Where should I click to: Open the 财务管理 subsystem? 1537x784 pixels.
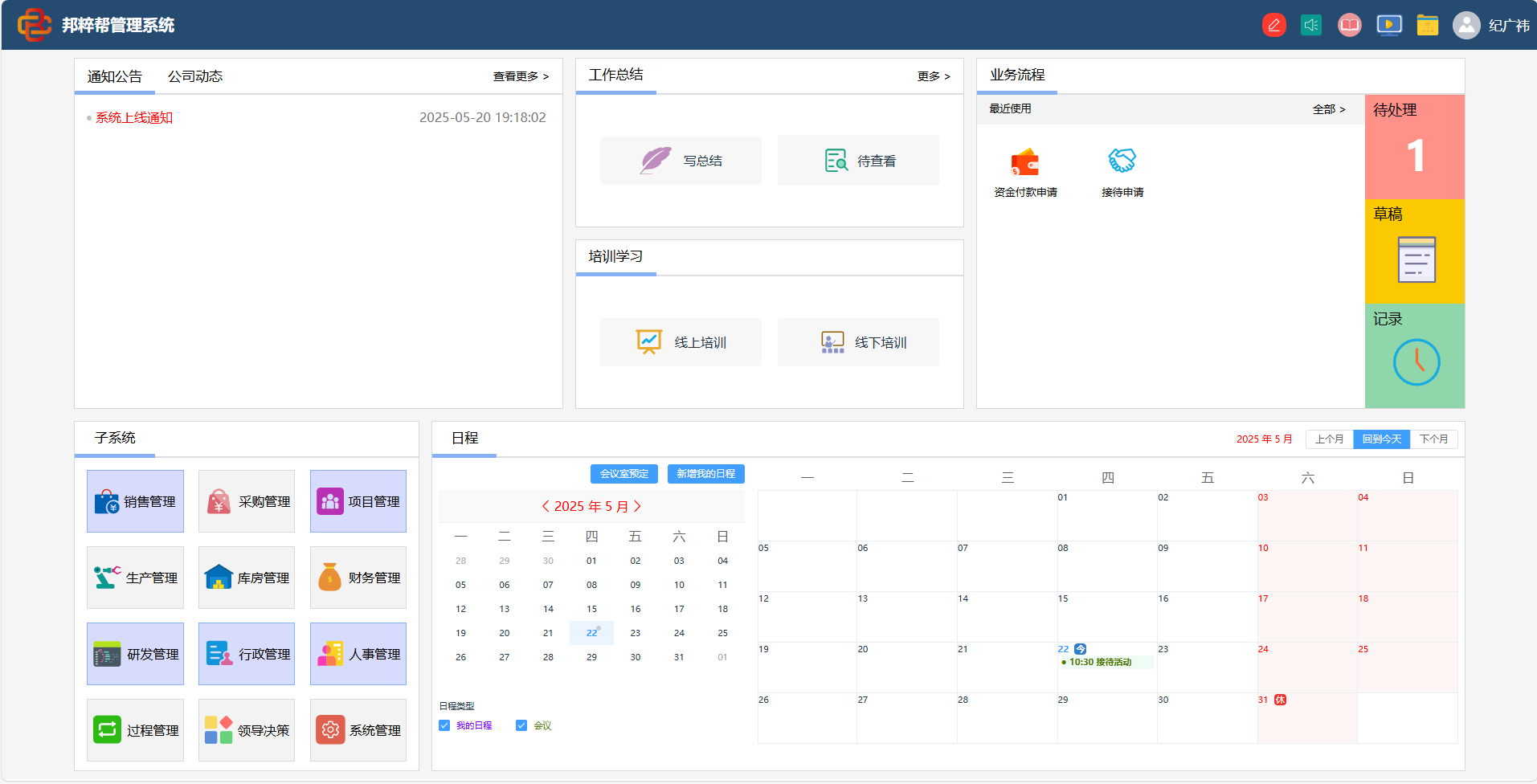click(x=358, y=577)
